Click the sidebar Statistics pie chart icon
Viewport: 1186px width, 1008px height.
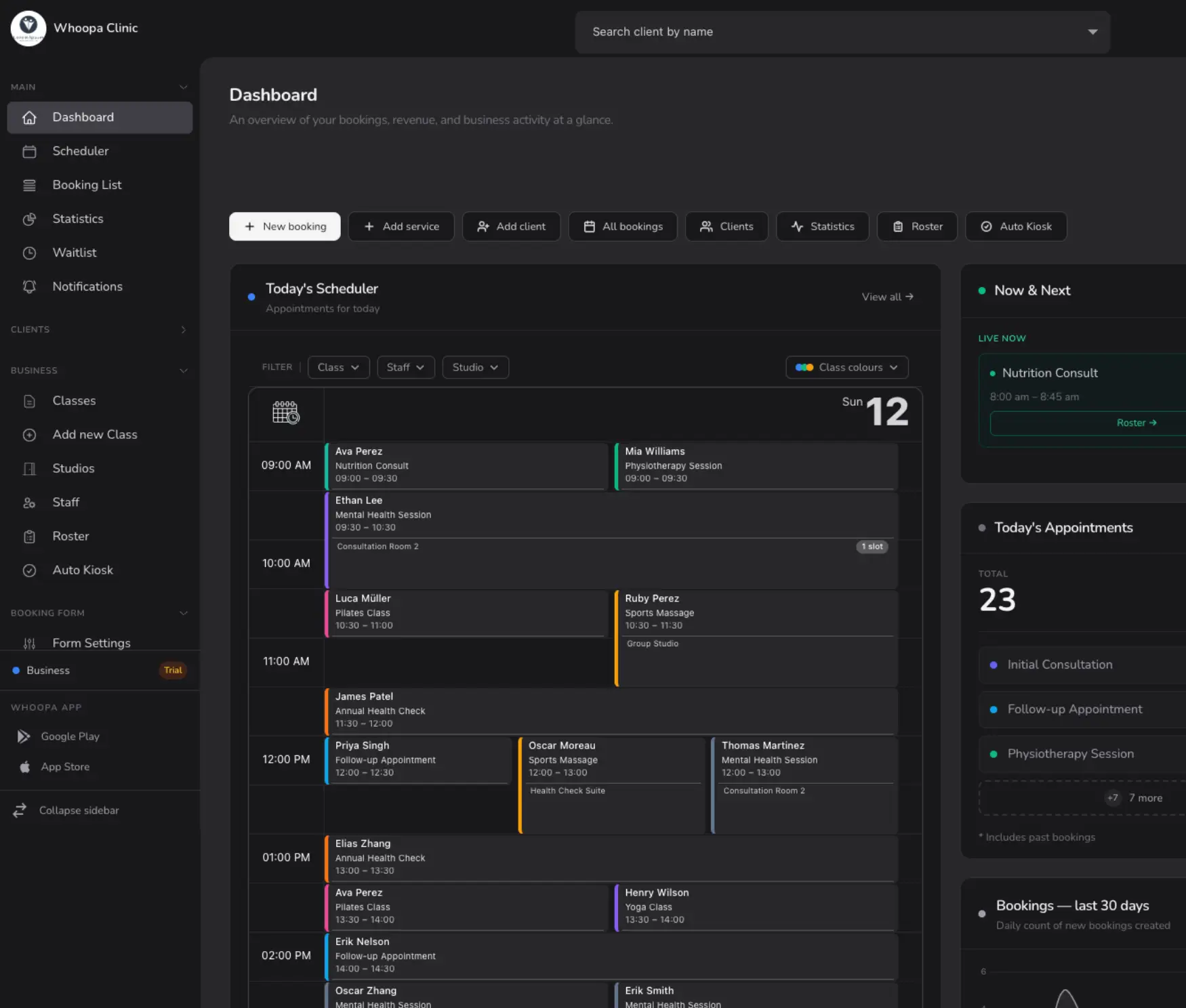pyautogui.click(x=29, y=219)
